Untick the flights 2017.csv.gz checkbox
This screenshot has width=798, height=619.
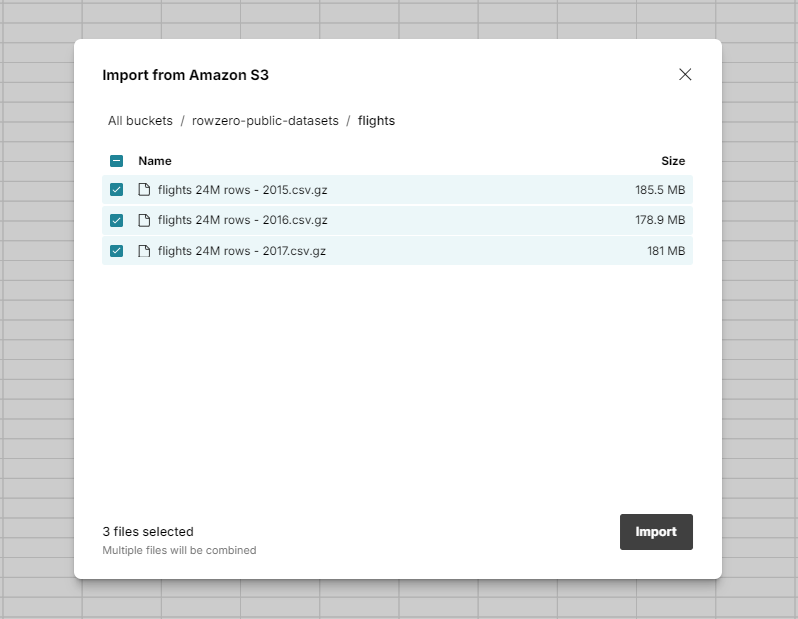pyautogui.click(x=116, y=251)
